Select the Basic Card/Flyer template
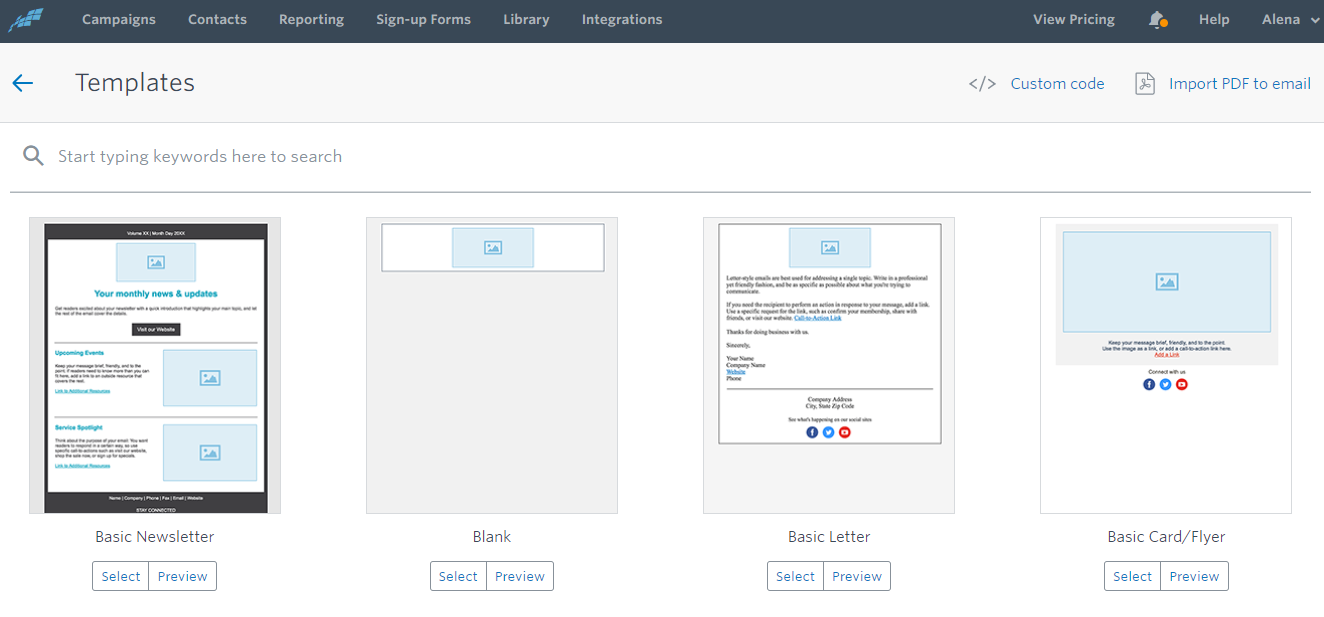Viewport: 1324px width, 617px height. pyautogui.click(x=1132, y=576)
